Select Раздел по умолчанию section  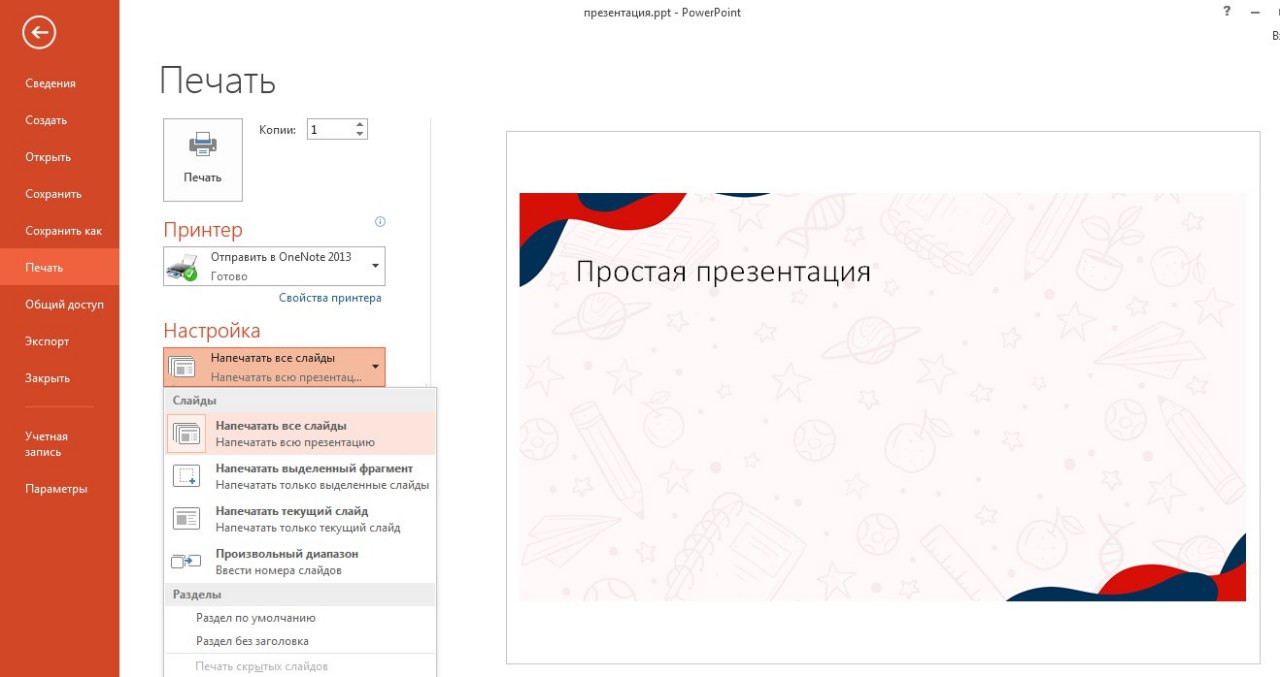256,618
